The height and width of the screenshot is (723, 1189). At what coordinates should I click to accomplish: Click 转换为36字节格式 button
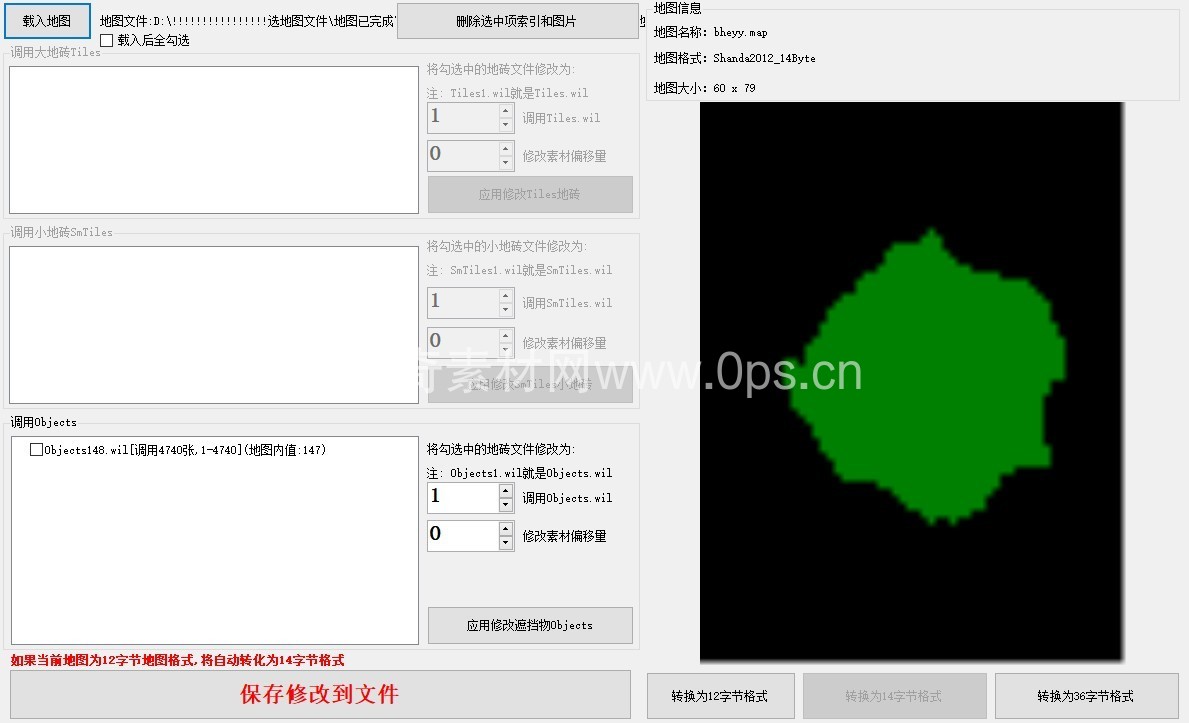point(1085,696)
